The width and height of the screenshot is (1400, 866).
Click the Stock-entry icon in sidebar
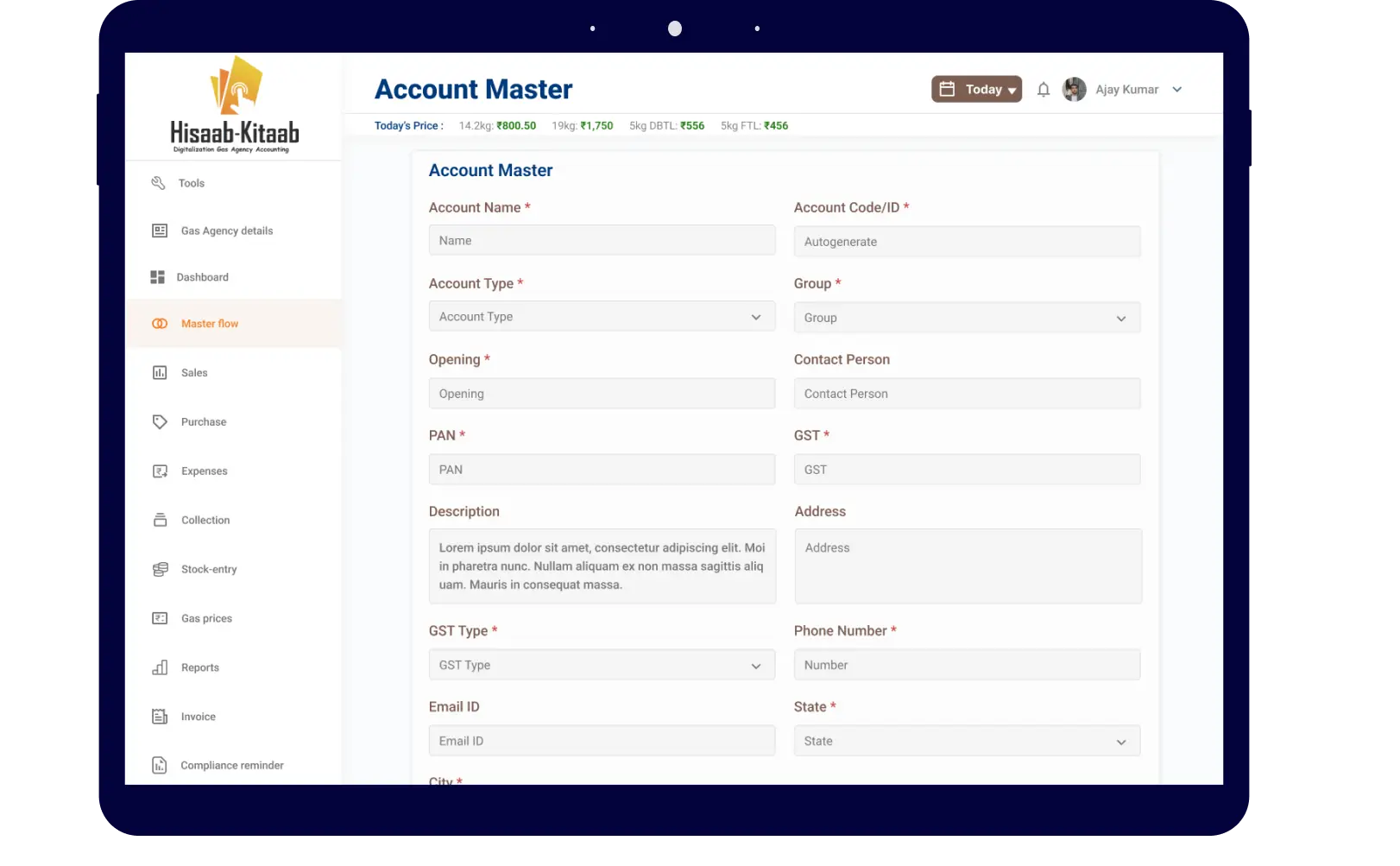[160, 570]
